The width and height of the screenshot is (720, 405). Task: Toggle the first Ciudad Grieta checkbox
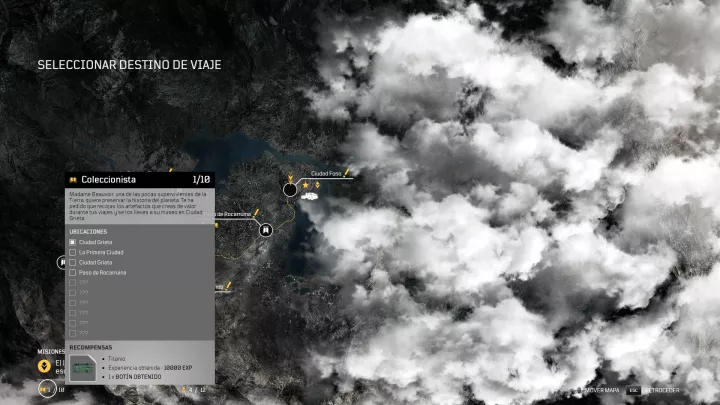tap(72, 242)
